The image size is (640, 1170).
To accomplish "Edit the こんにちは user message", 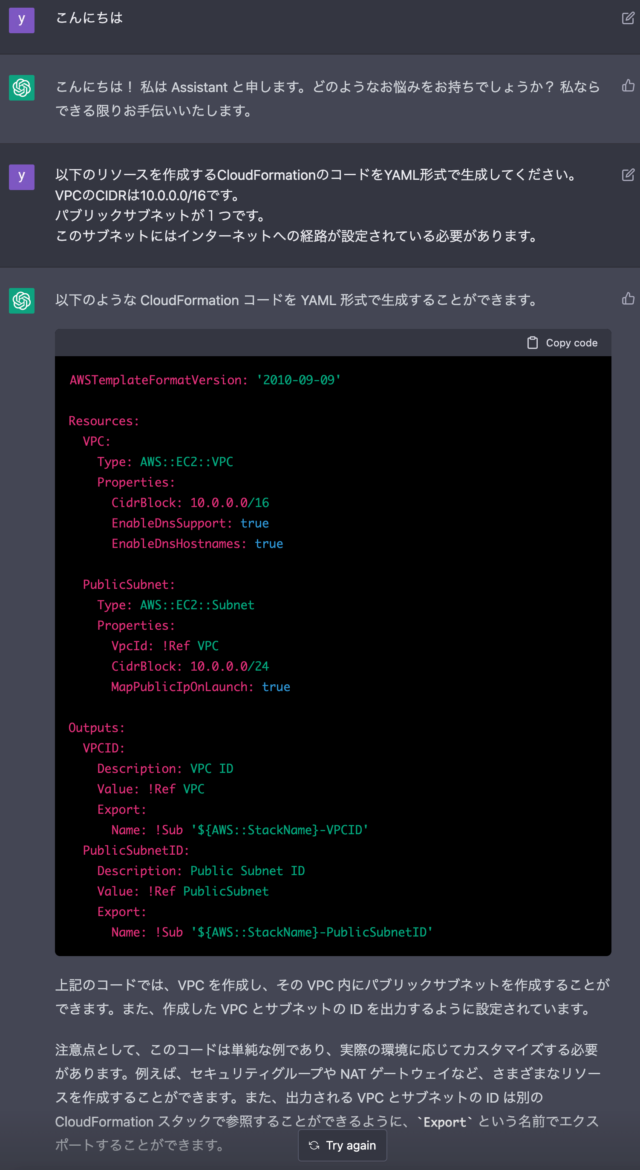I will tap(628, 18).
